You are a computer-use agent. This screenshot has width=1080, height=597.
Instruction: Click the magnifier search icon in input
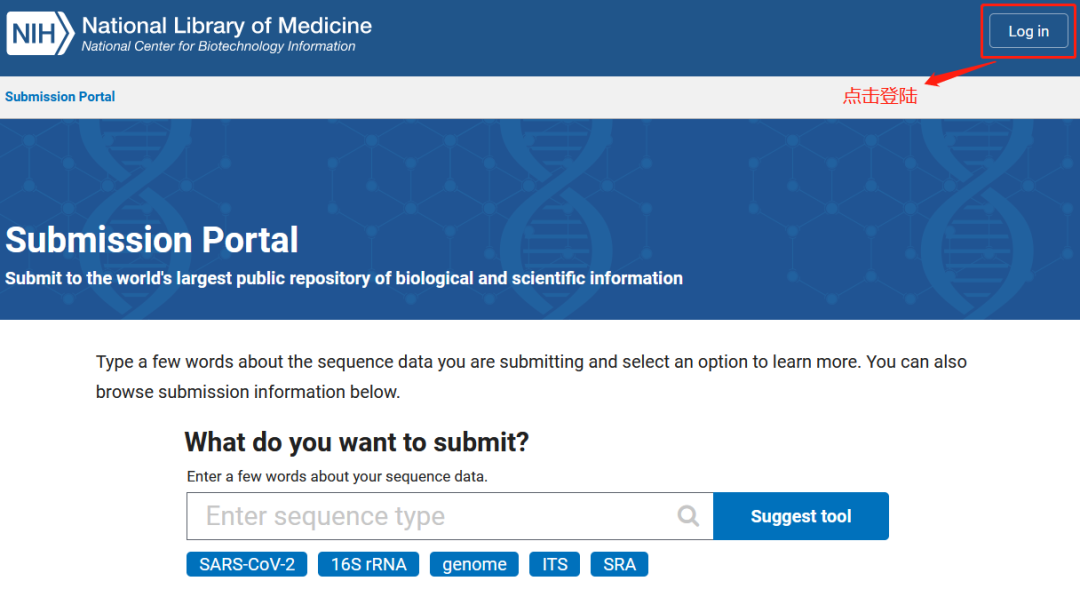[687, 516]
